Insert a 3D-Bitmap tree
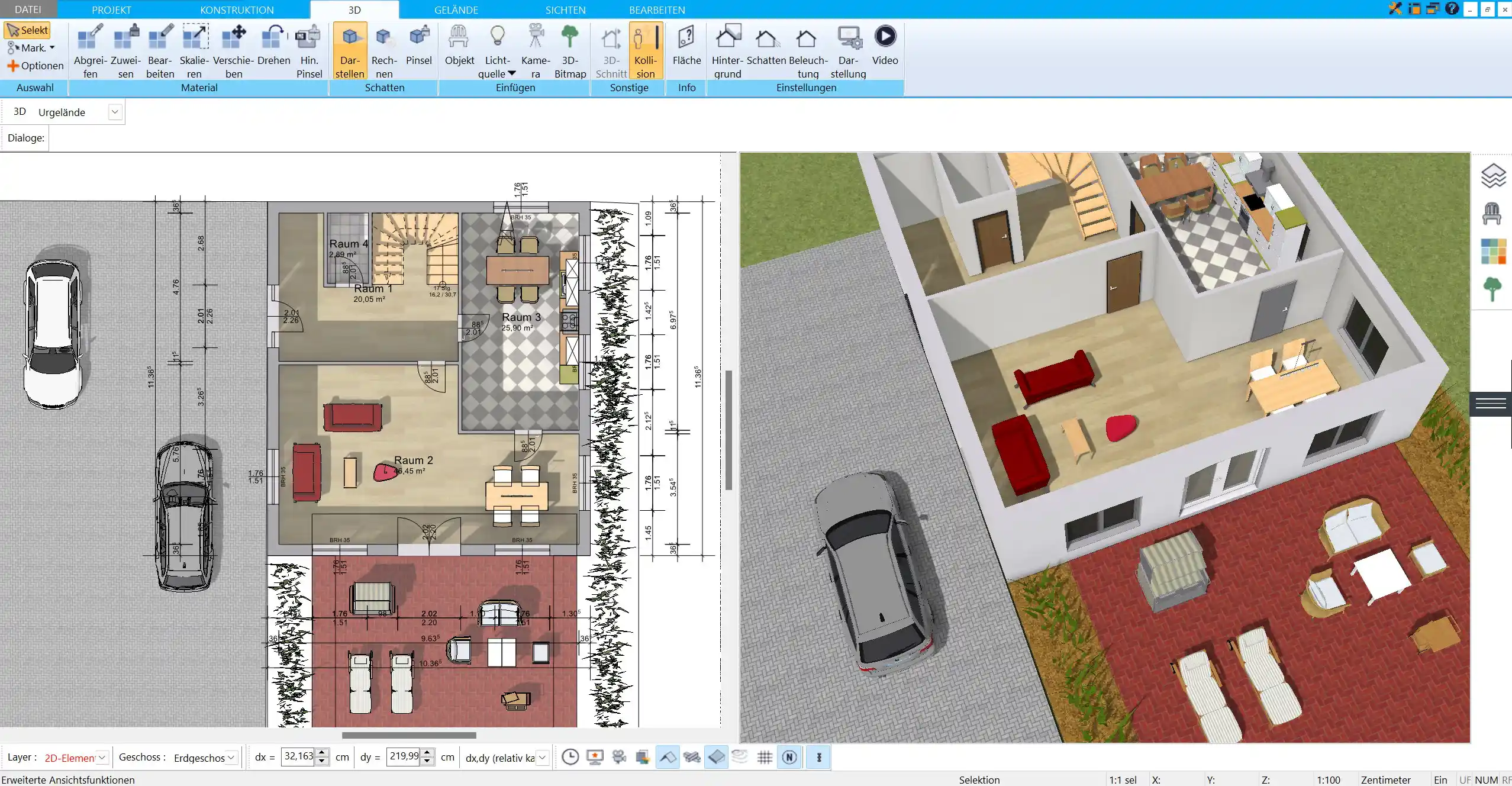The image size is (1512, 786). (x=570, y=51)
